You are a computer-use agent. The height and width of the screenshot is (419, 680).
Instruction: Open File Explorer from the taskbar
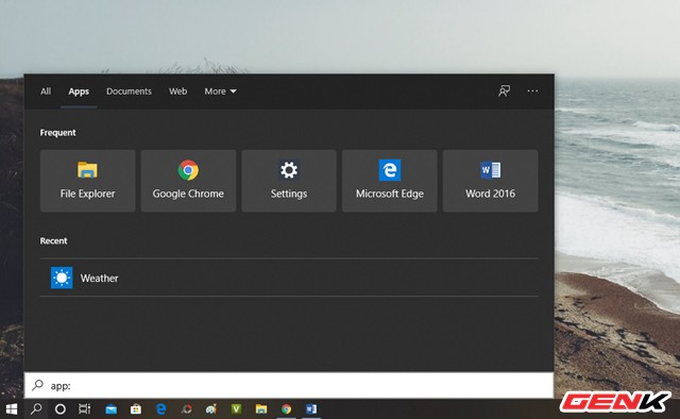[261, 409]
